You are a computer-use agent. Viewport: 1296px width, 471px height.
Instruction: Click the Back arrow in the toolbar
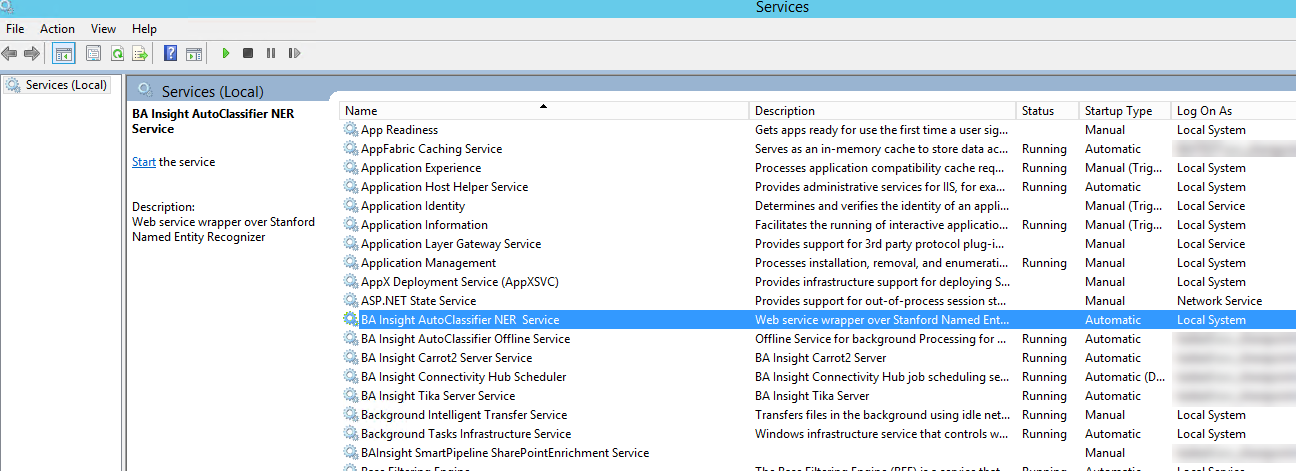click(10, 53)
